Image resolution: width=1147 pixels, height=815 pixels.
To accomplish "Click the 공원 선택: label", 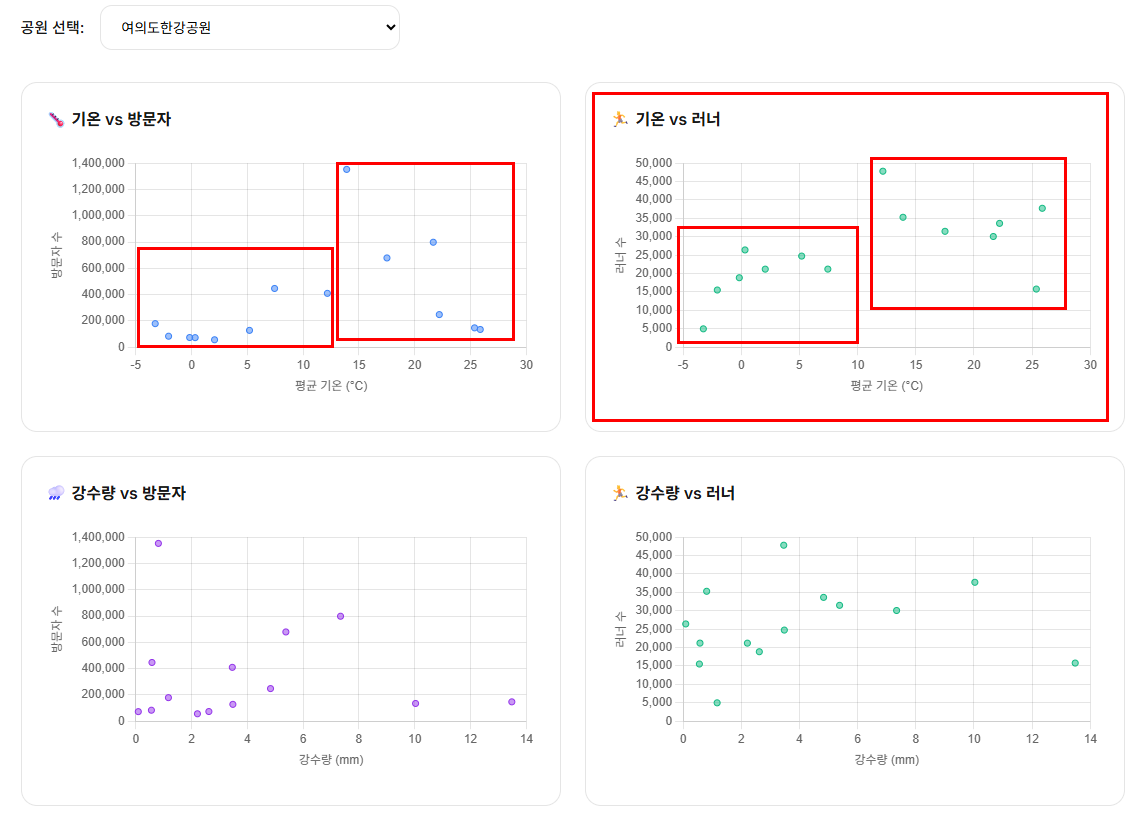I will [x=53, y=28].
